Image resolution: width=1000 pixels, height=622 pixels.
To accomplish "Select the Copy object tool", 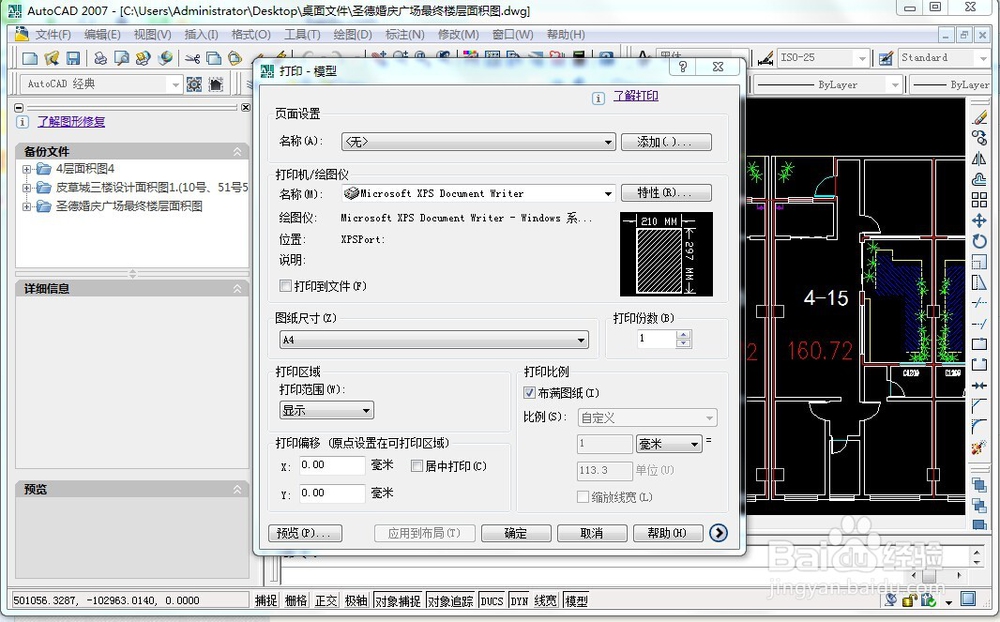I will click(979, 138).
